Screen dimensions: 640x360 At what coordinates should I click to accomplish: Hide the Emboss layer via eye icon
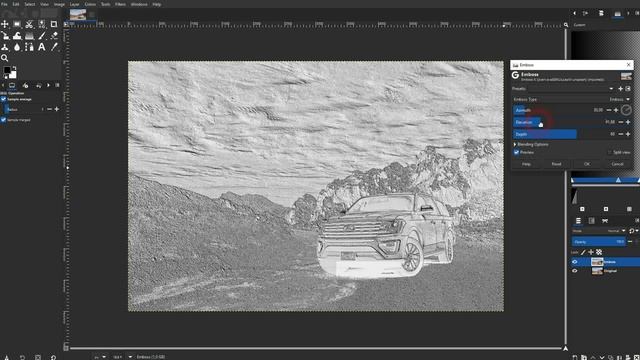click(x=575, y=262)
